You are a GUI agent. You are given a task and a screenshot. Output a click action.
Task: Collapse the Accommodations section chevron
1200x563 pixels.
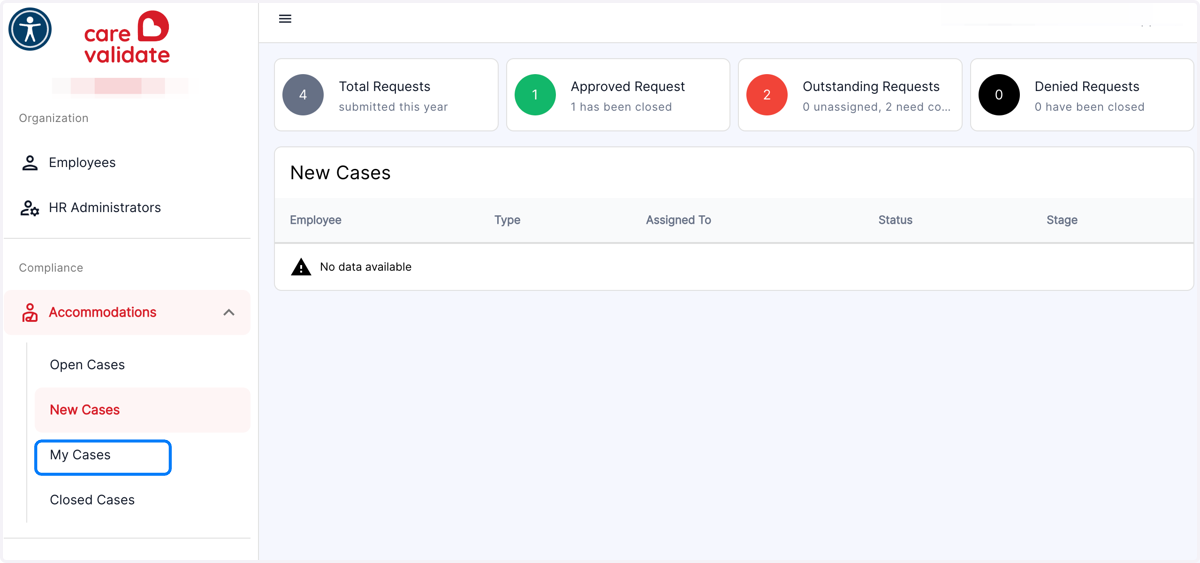pos(229,312)
